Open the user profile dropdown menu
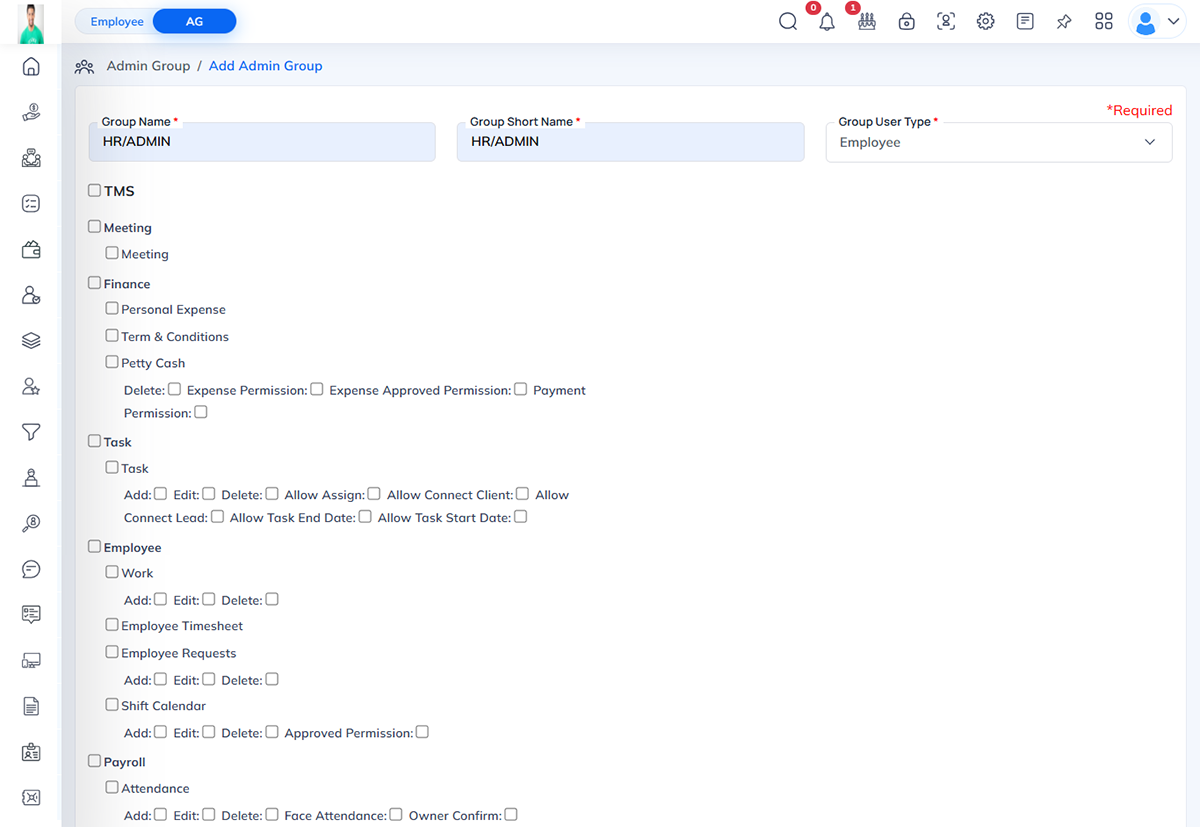This screenshot has height=827, width=1200. (x=1157, y=21)
